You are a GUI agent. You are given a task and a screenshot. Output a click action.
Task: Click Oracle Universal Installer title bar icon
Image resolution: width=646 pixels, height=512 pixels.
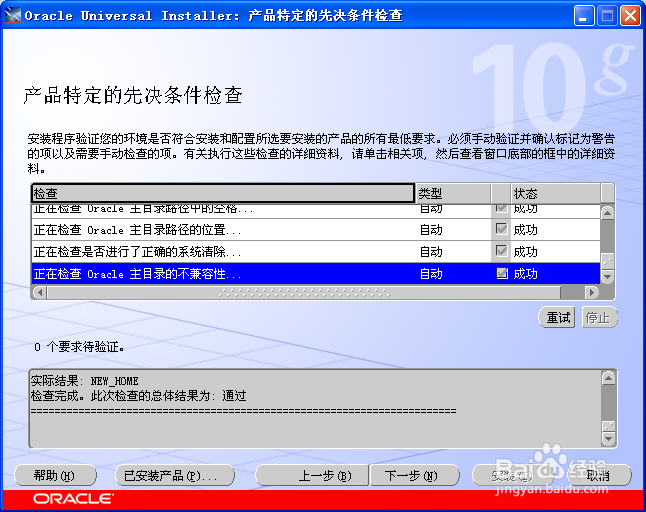pyautogui.click(x=12, y=15)
